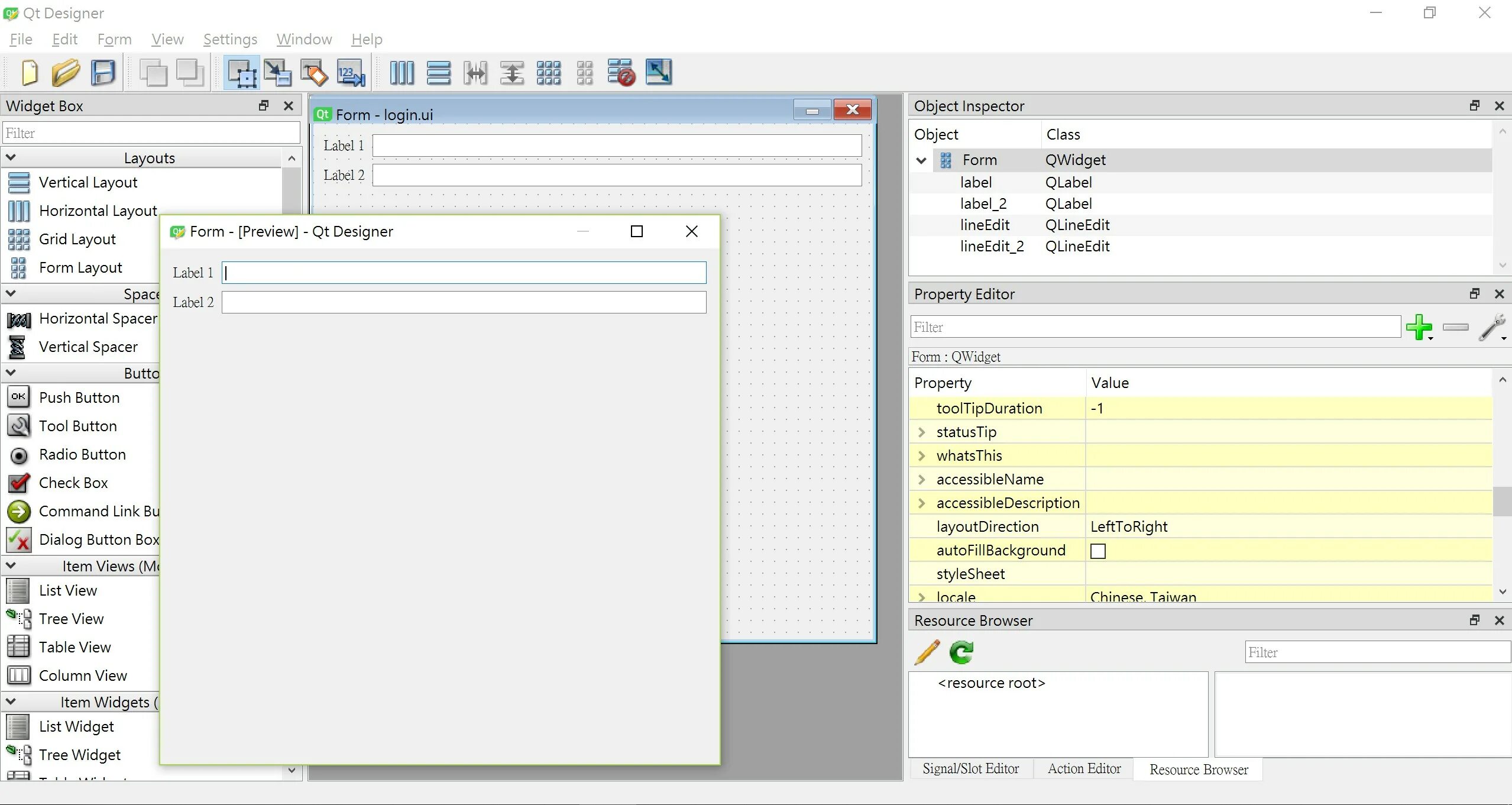1512x805 pixels.
Task: Click Break Layout toolbar icon
Action: coord(621,73)
